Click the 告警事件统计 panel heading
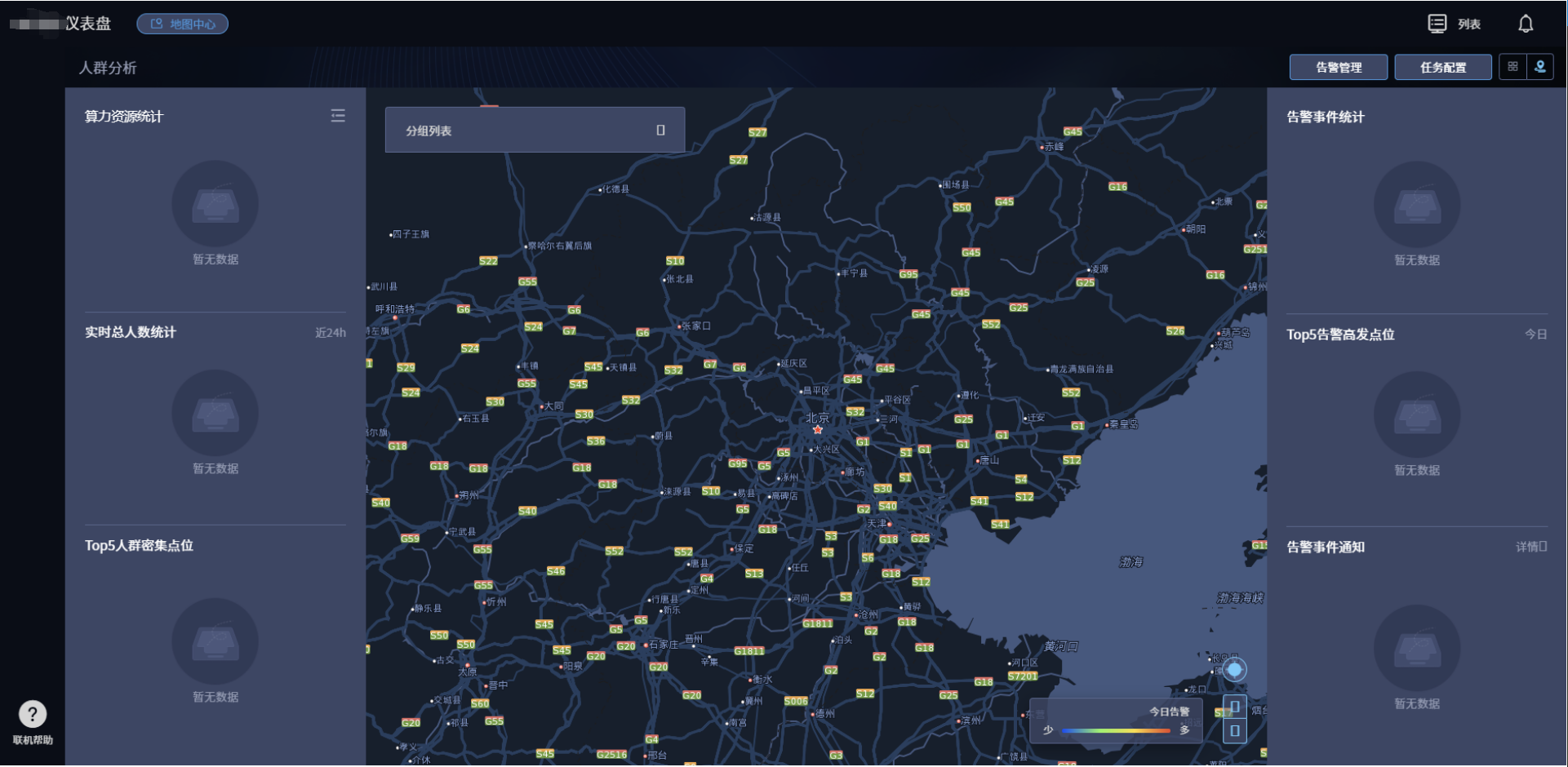 click(1326, 117)
